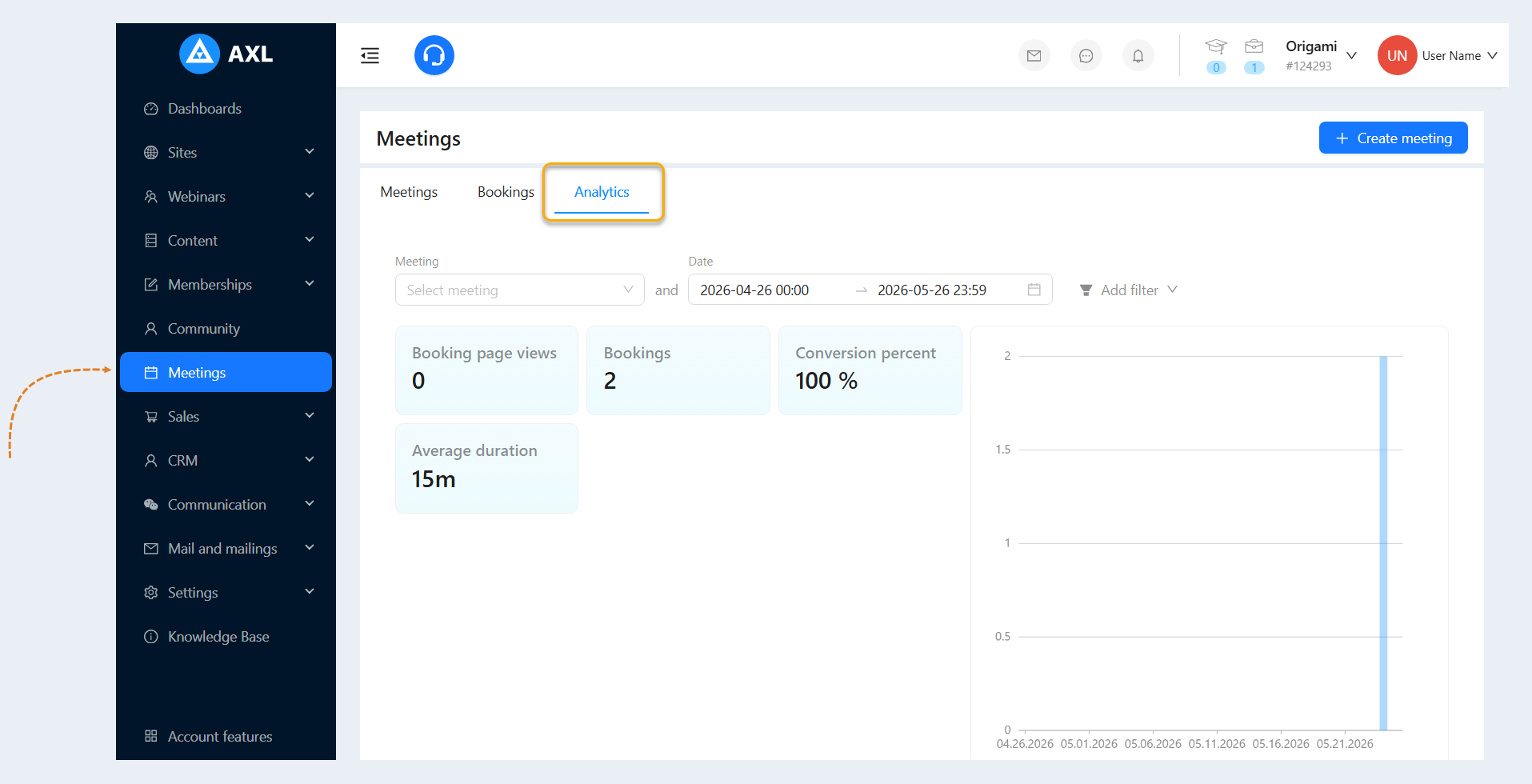Open the blue headset support button
Screen dimensions: 1532x784
coord(434,55)
